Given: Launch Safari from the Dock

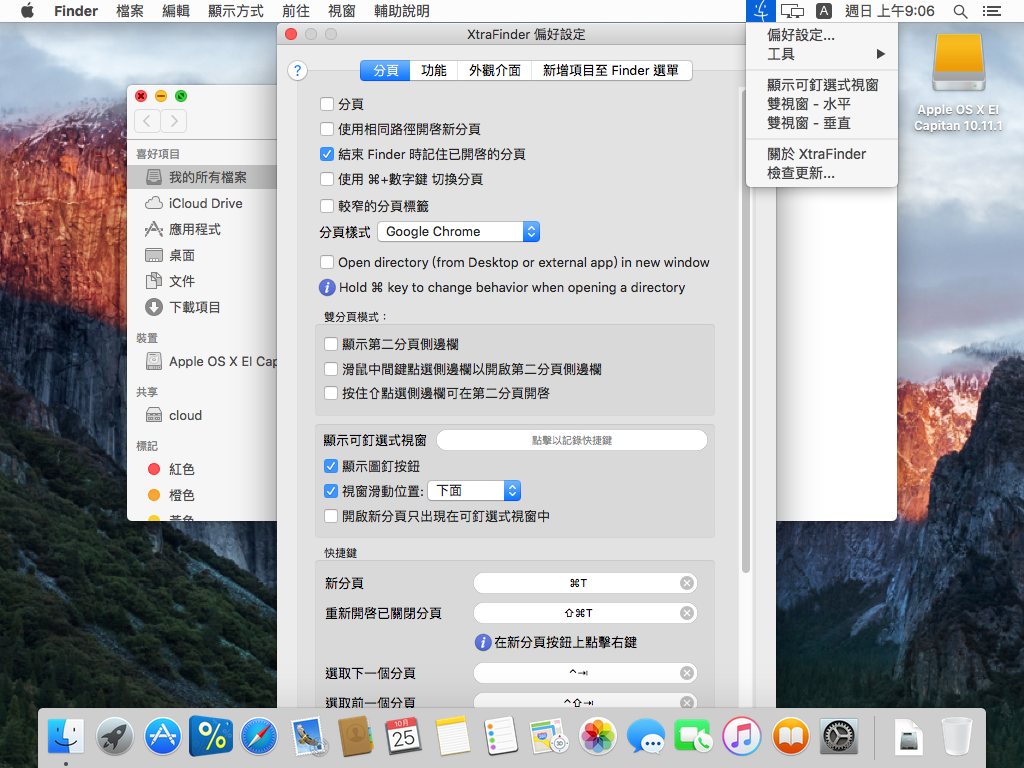Looking at the screenshot, I should point(259,736).
